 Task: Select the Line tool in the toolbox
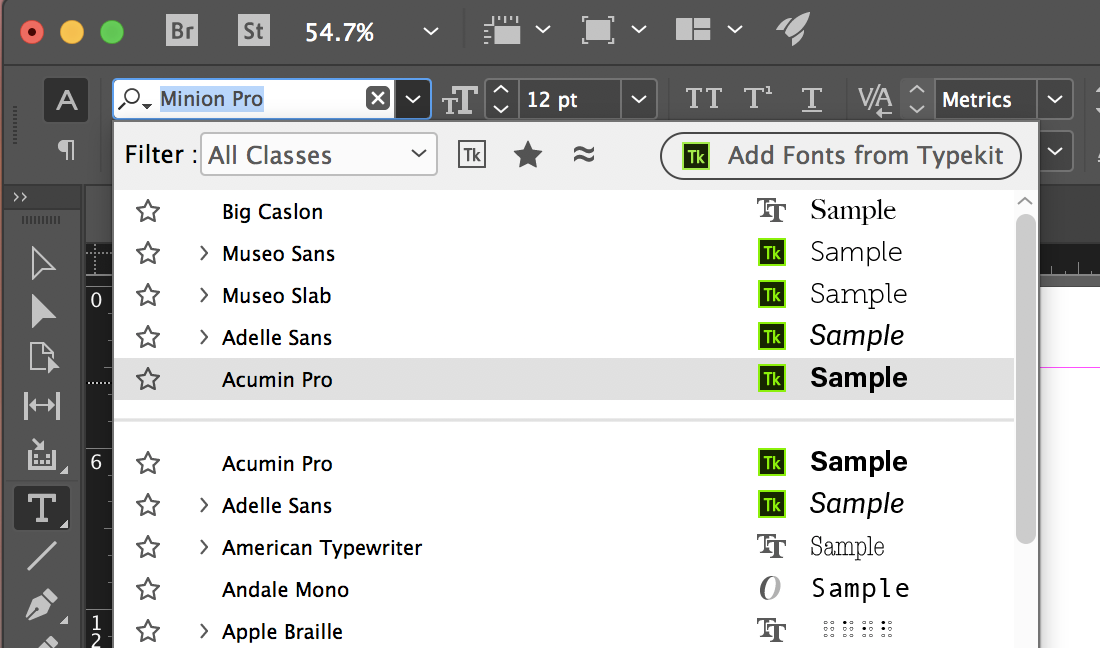[41, 556]
